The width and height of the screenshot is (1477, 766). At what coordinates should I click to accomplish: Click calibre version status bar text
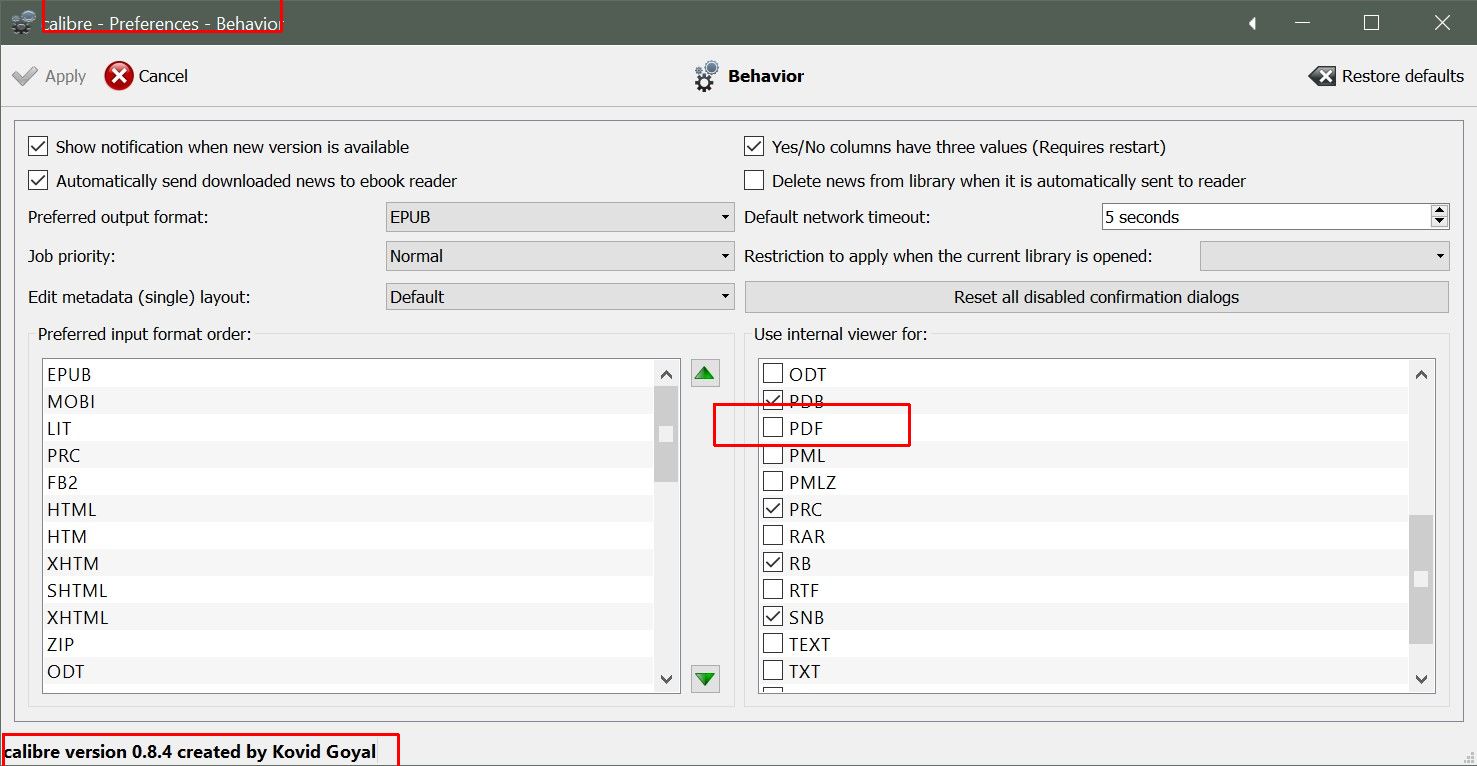[x=190, y=751]
